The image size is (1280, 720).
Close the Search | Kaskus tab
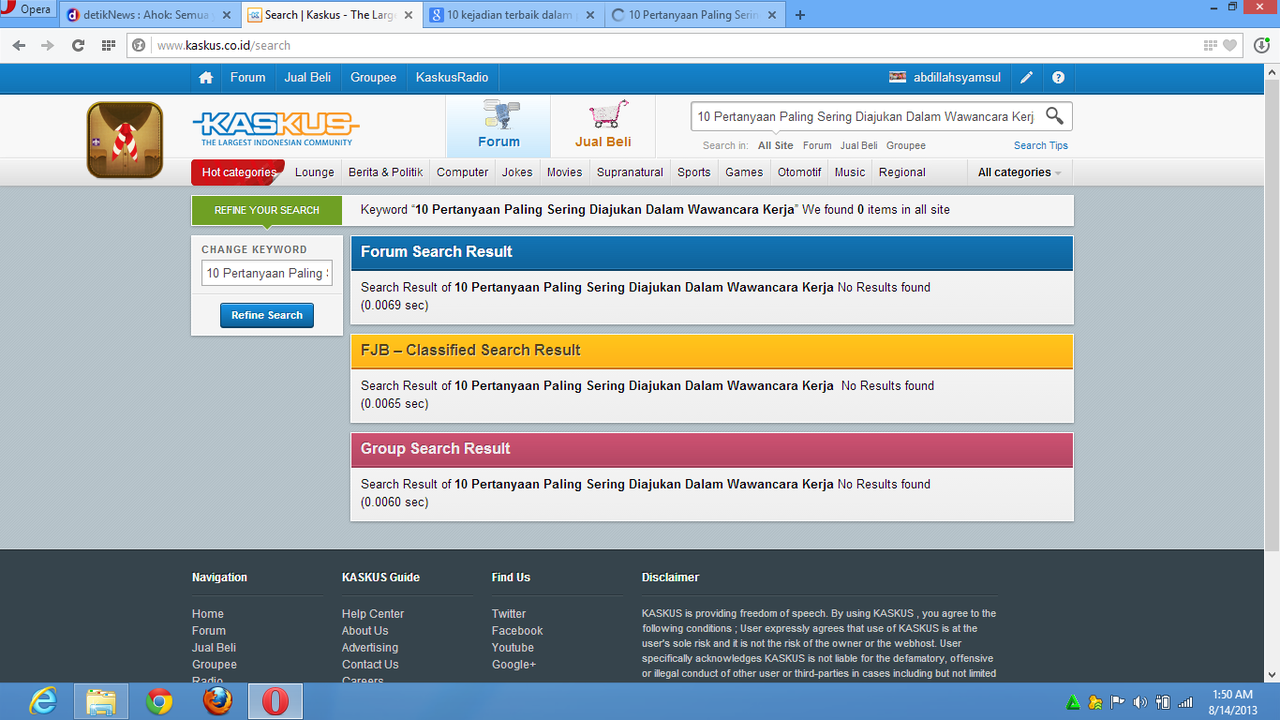click(410, 15)
